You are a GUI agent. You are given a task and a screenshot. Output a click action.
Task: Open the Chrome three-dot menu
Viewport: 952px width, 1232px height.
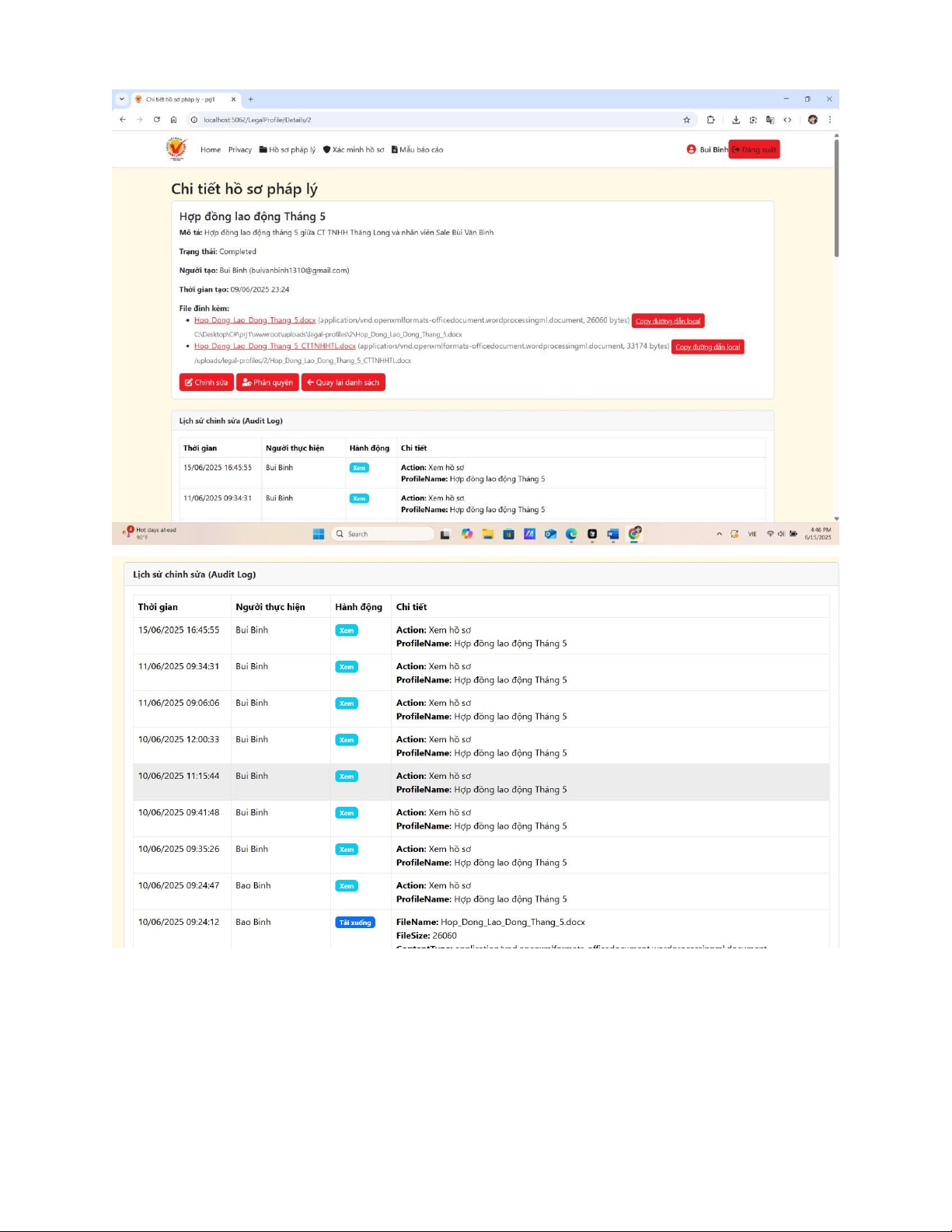click(830, 120)
